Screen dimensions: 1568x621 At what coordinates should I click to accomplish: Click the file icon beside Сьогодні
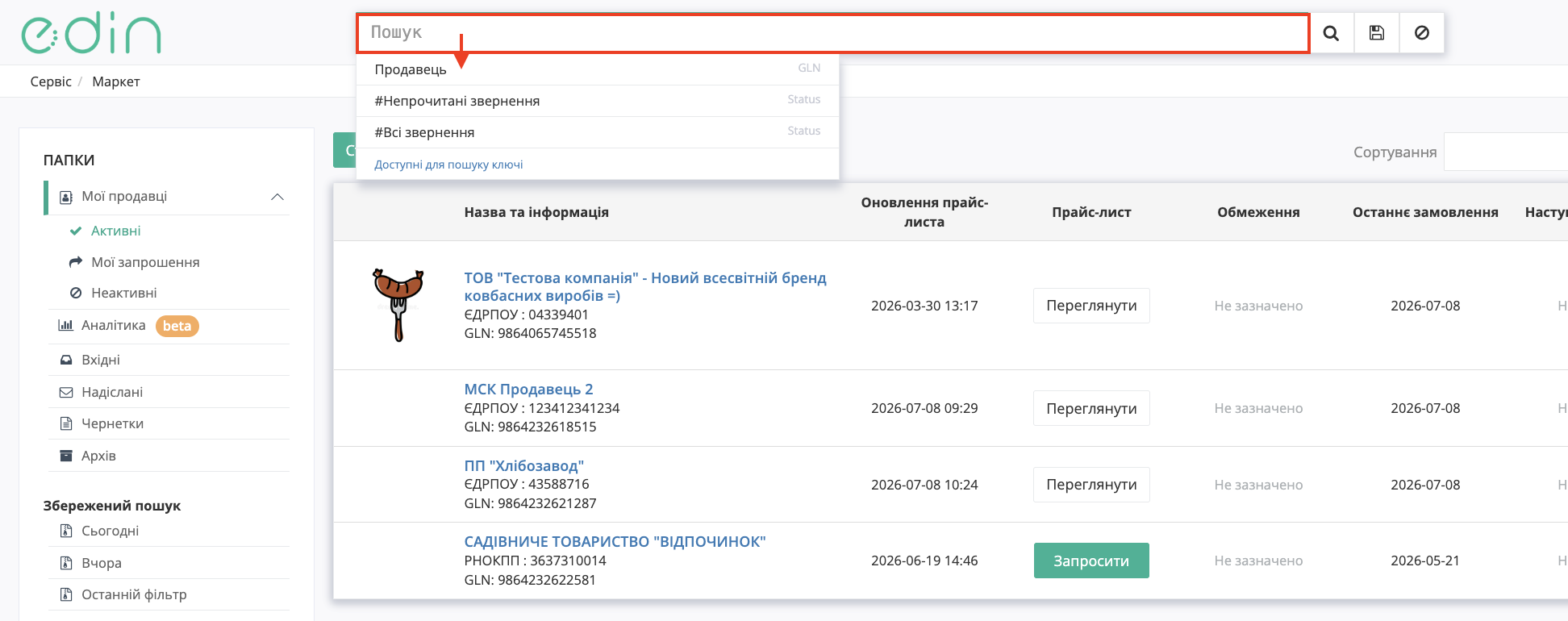(66, 531)
